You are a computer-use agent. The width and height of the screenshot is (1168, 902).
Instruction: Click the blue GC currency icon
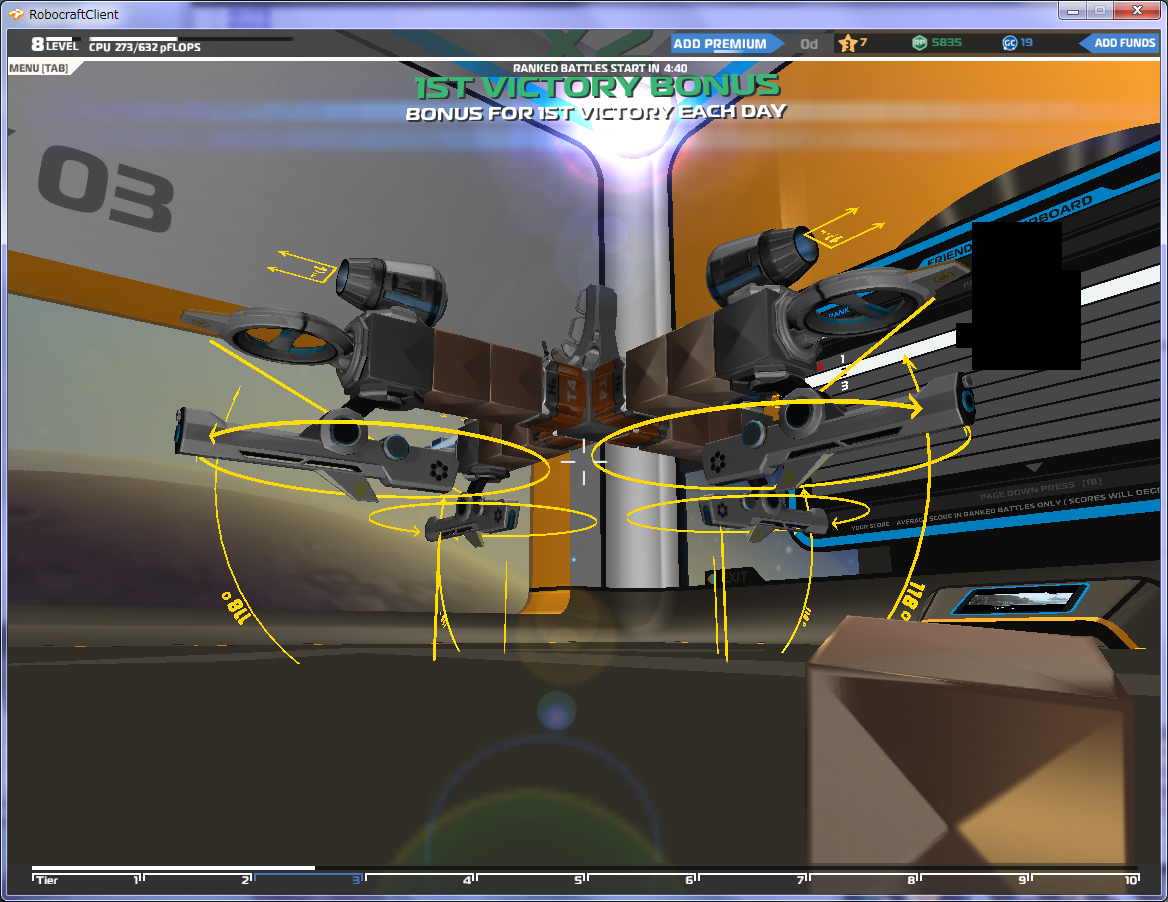(1009, 43)
